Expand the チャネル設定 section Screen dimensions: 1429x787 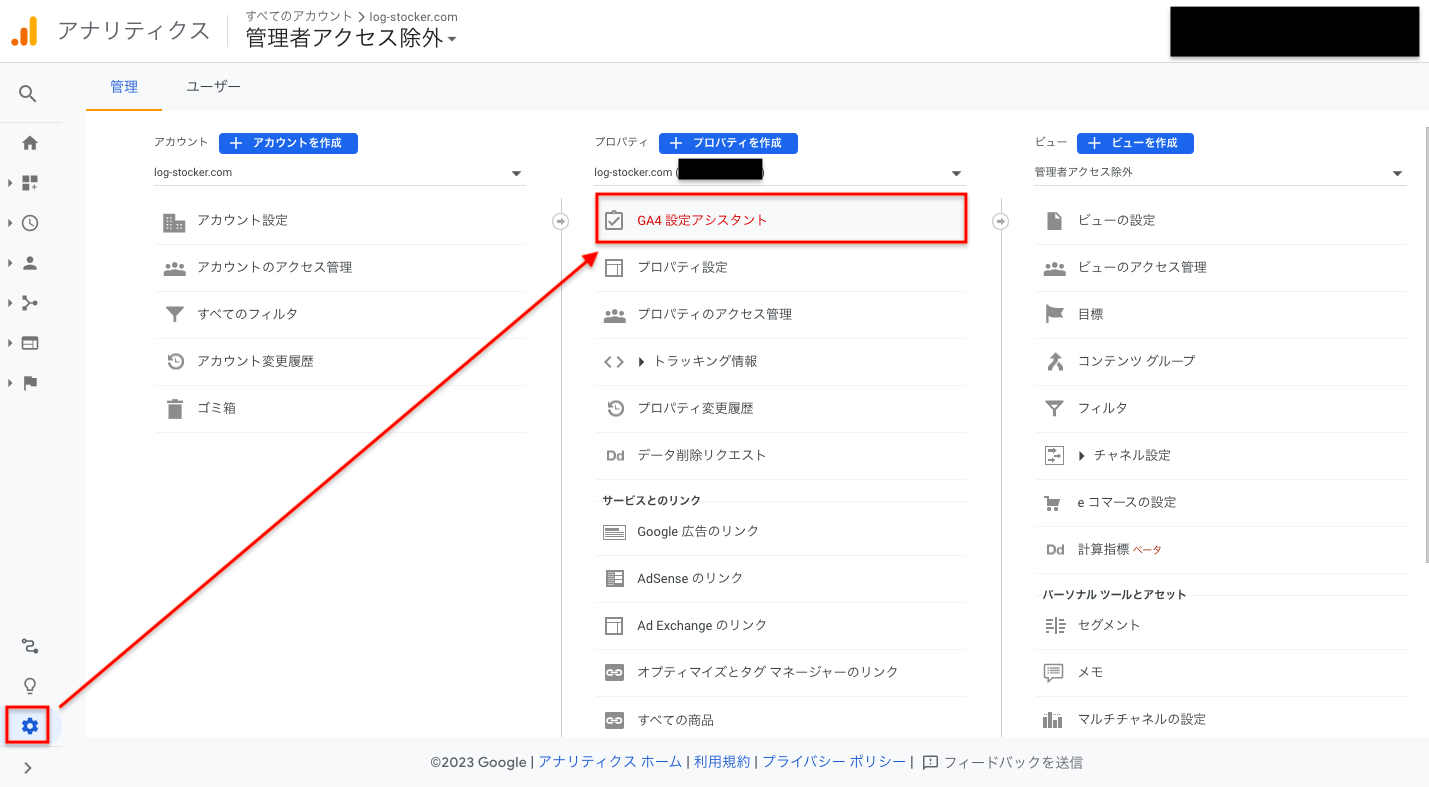pyautogui.click(x=1124, y=455)
